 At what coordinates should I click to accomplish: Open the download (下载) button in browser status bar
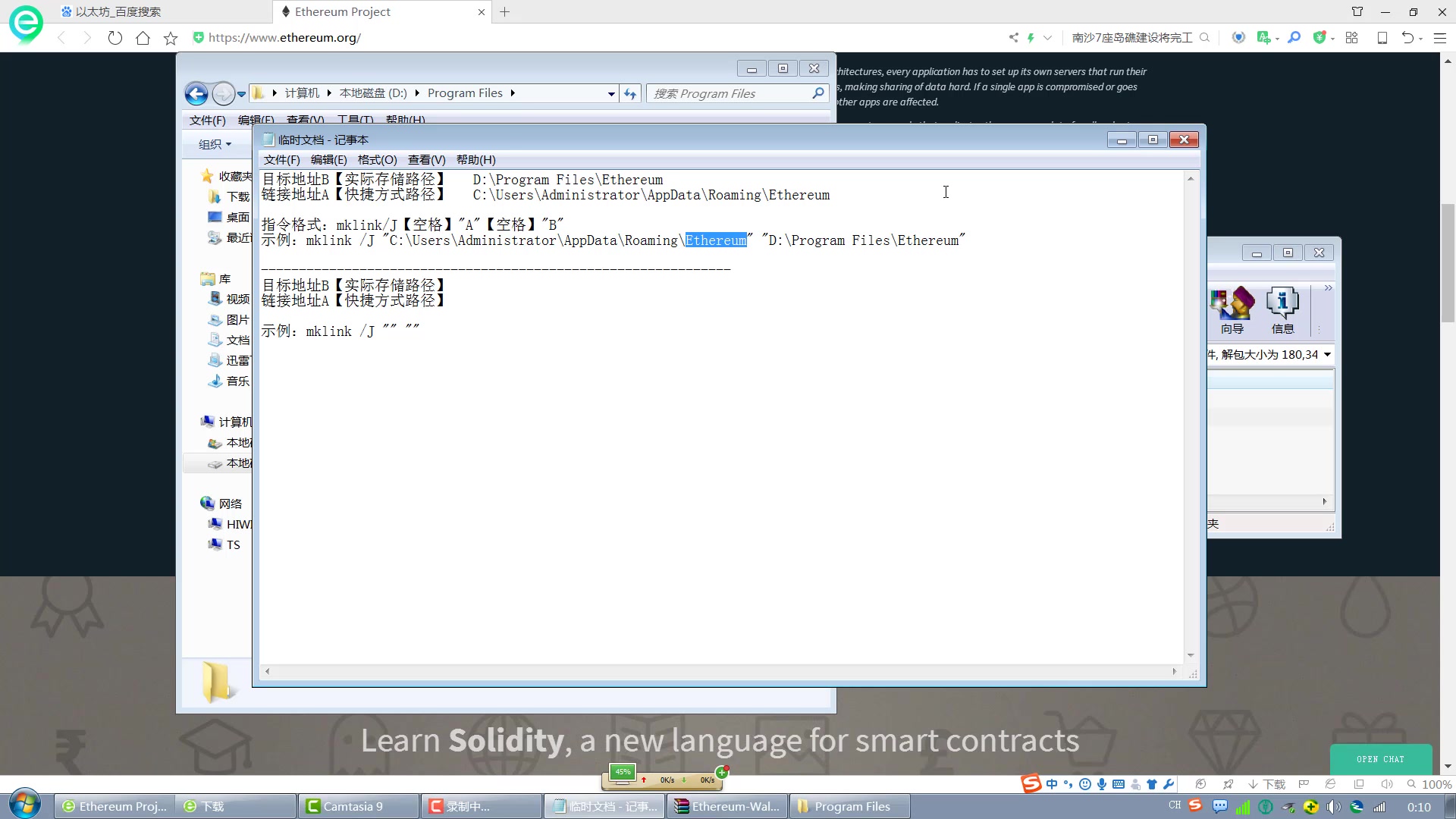pos(1267,784)
